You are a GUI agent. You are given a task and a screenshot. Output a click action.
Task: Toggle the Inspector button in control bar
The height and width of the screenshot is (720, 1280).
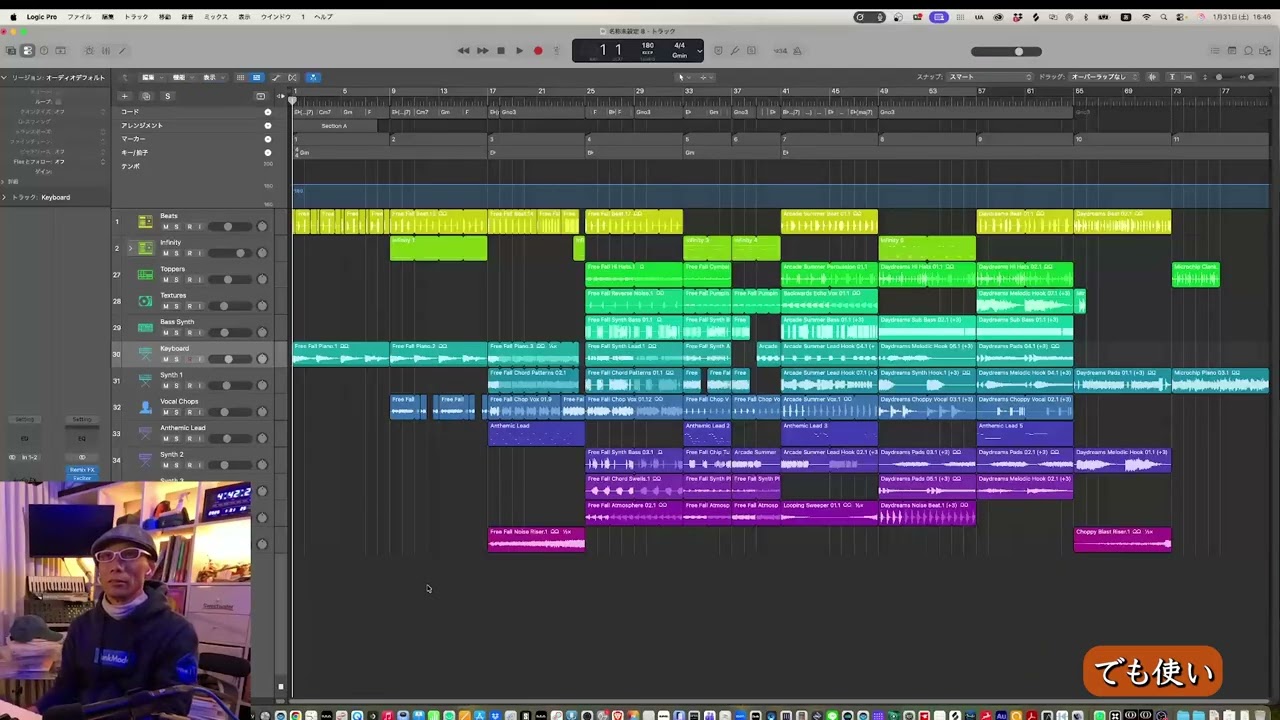pos(27,51)
